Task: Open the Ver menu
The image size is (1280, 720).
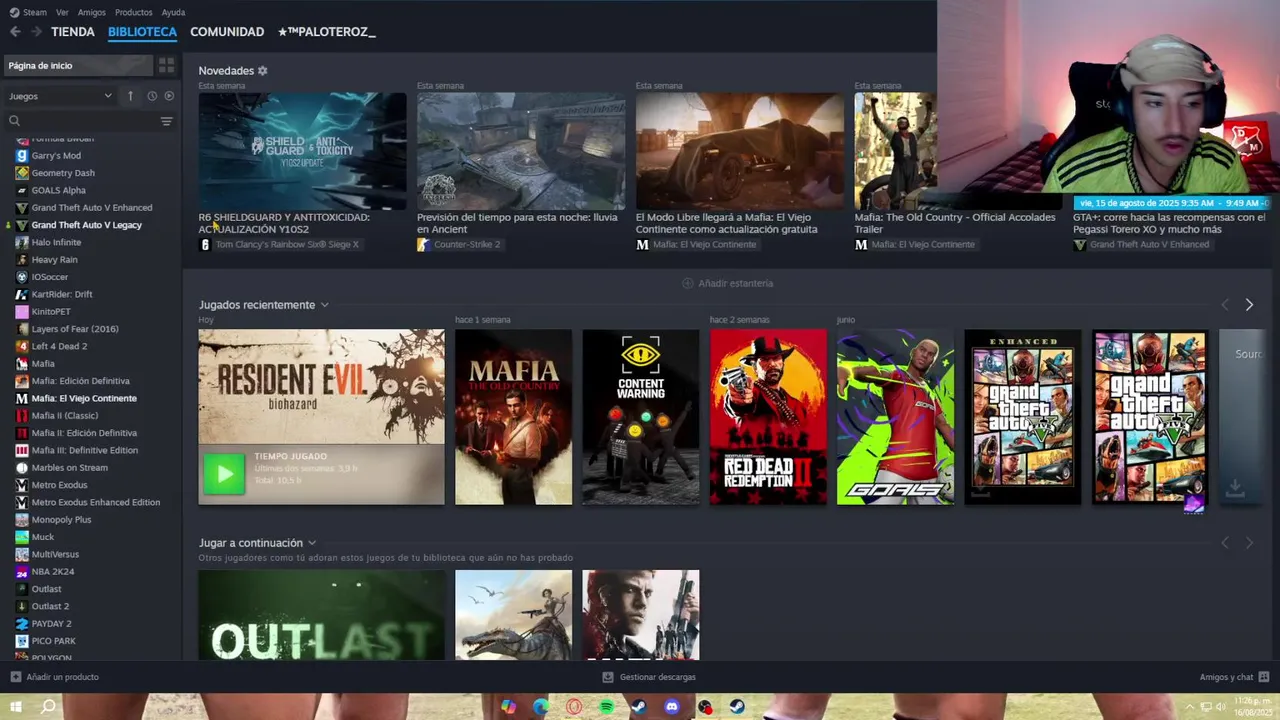Action: pyautogui.click(x=62, y=12)
